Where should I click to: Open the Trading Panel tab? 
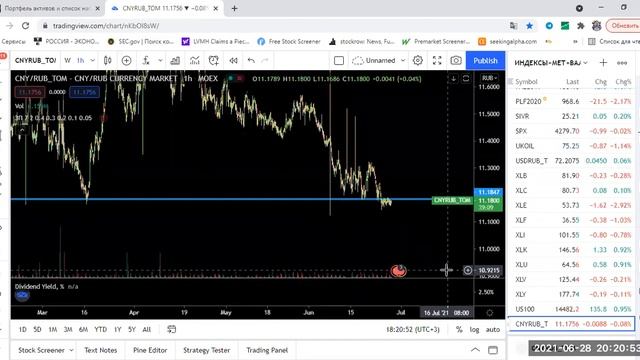click(267, 350)
